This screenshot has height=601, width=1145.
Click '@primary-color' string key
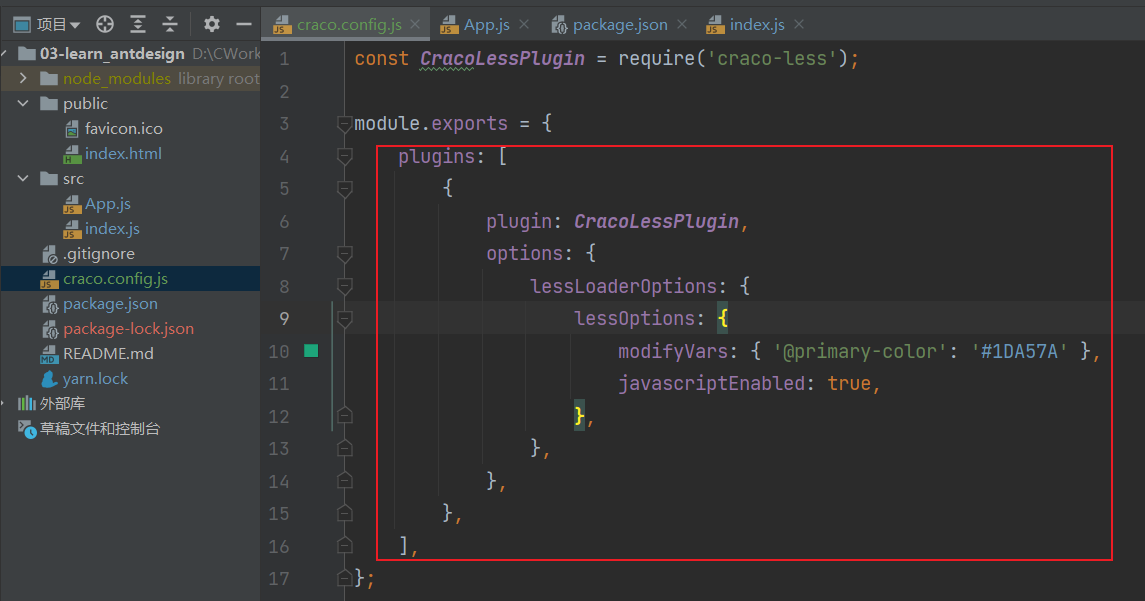[860, 351]
